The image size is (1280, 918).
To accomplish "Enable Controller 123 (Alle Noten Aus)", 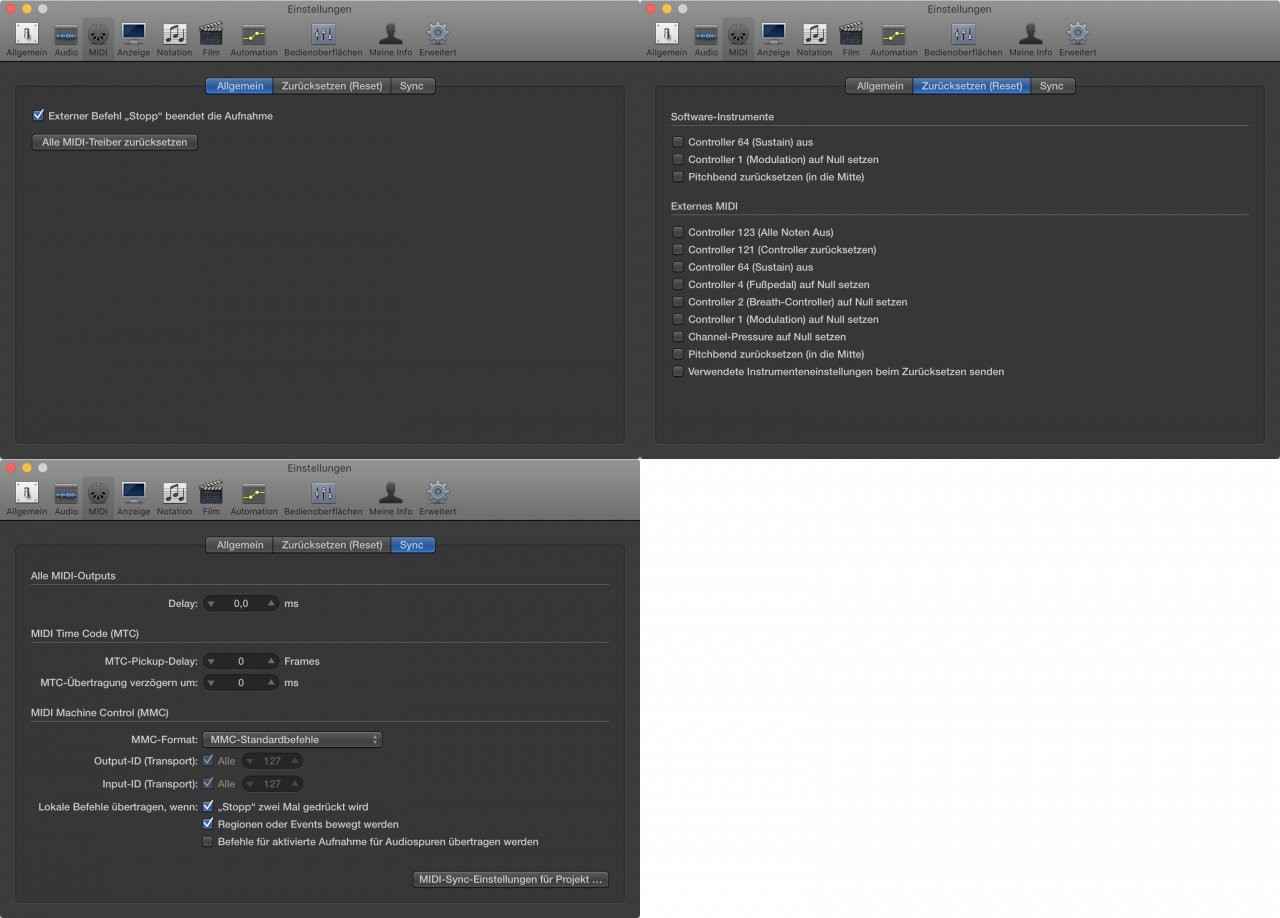I will [678, 232].
